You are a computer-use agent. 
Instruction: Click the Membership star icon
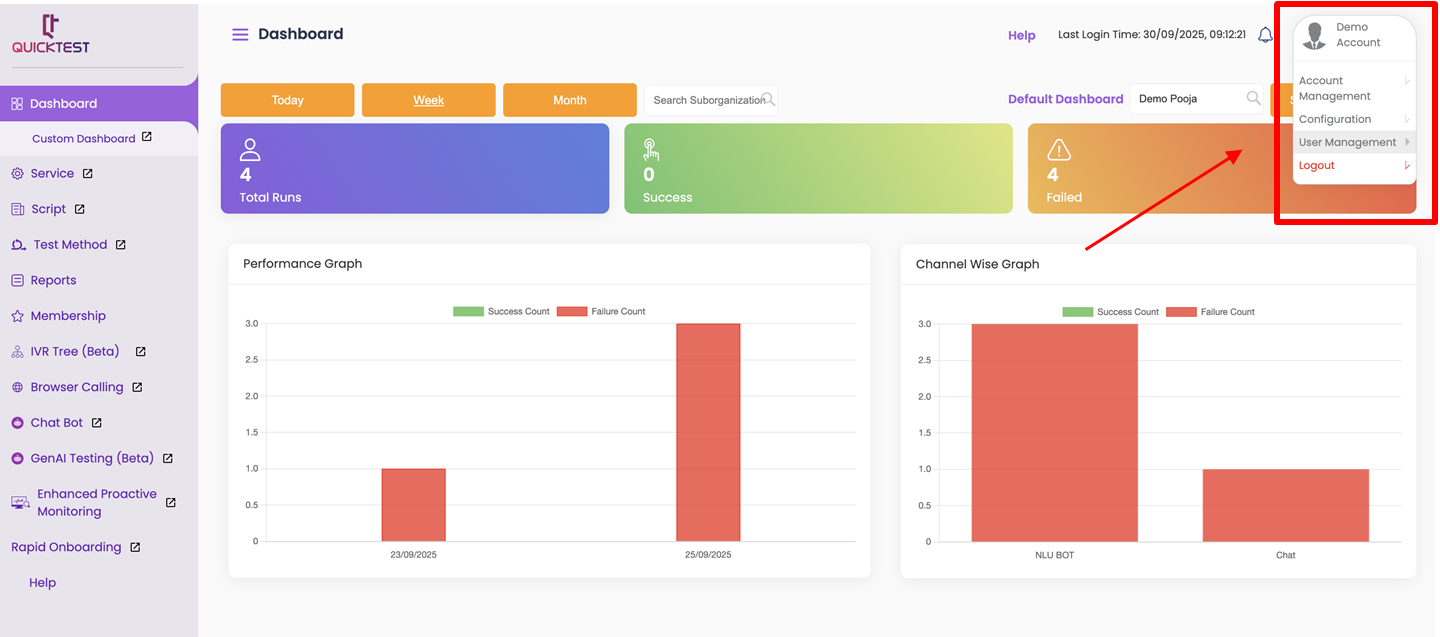(17, 316)
